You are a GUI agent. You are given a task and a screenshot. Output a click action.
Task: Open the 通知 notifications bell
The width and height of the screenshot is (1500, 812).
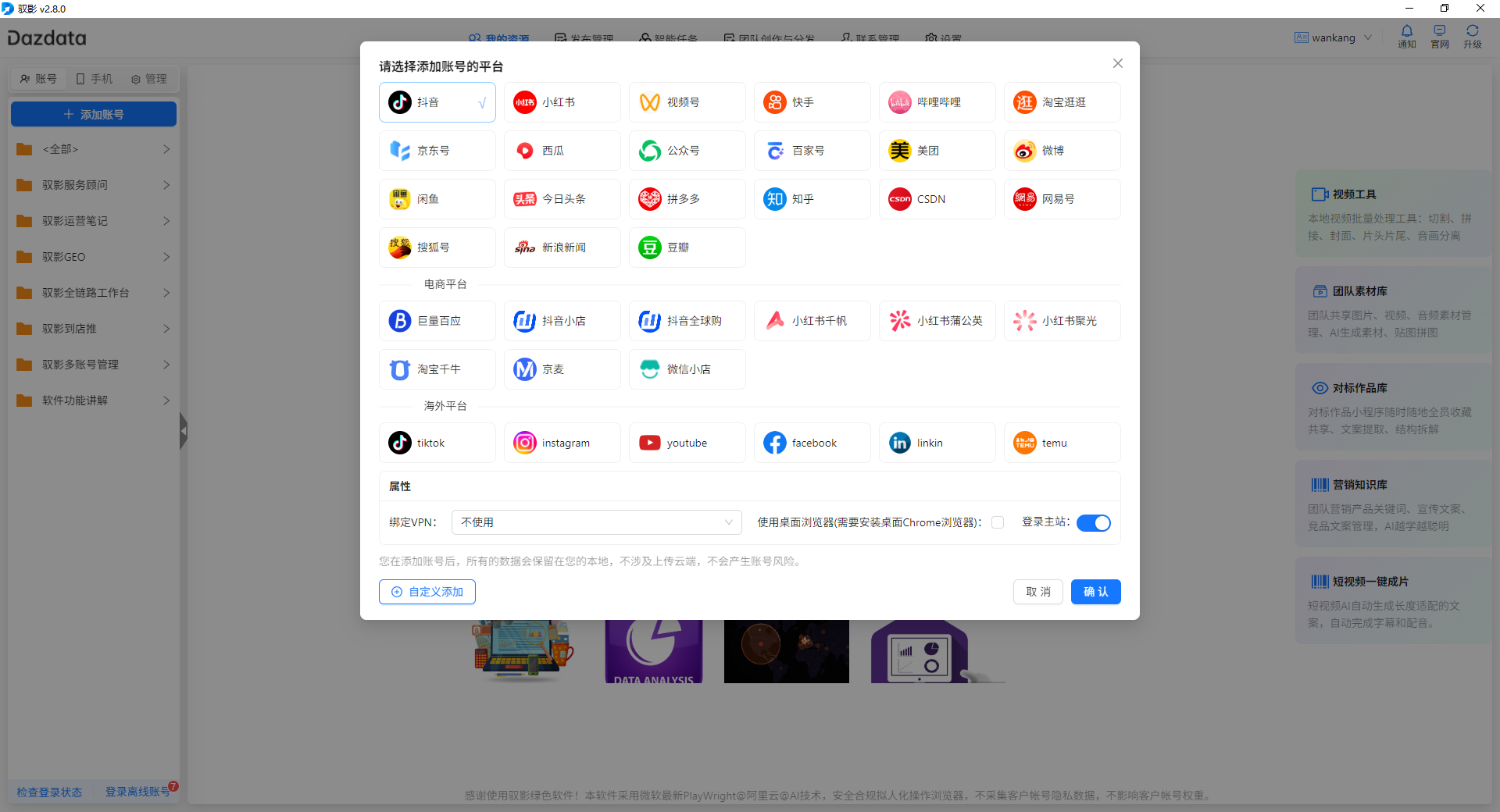point(1407,37)
